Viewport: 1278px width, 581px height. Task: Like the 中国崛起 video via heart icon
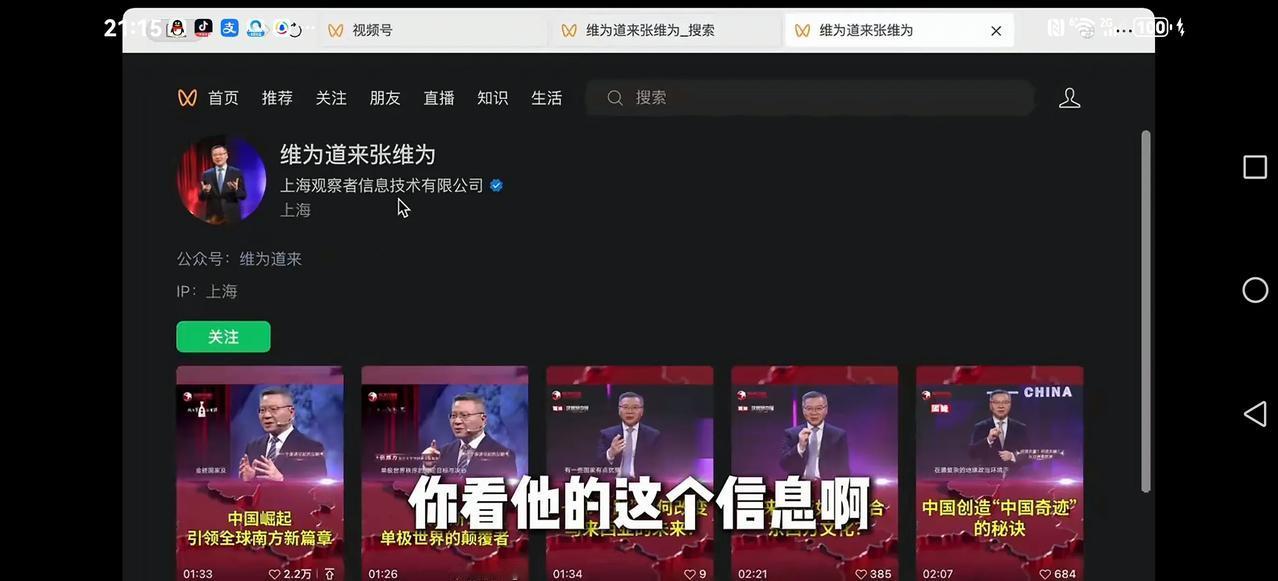(274, 574)
